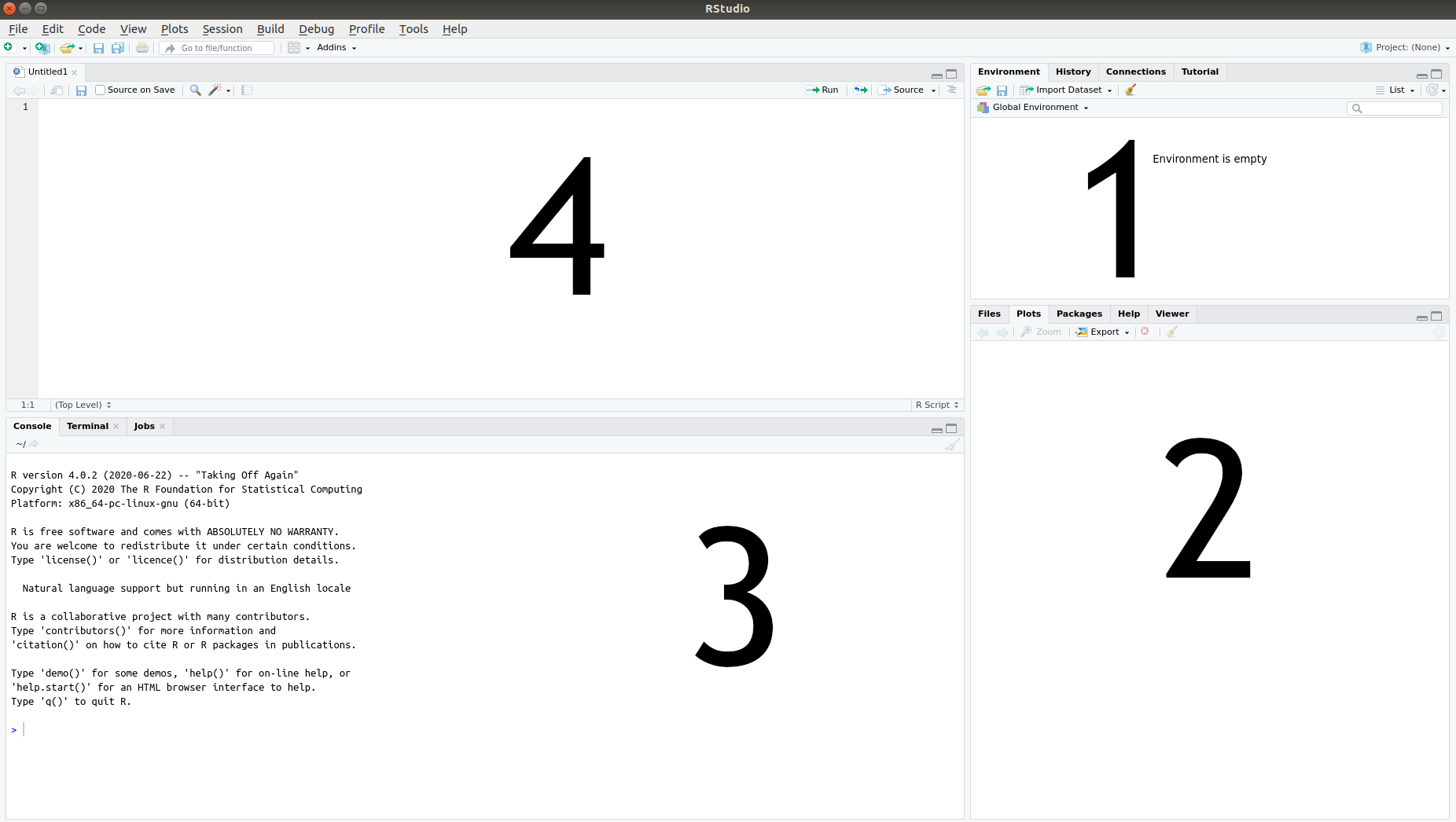Switch to the Jobs tab
Image resolution: width=1456 pixels, height=822 pixels.
144,426
